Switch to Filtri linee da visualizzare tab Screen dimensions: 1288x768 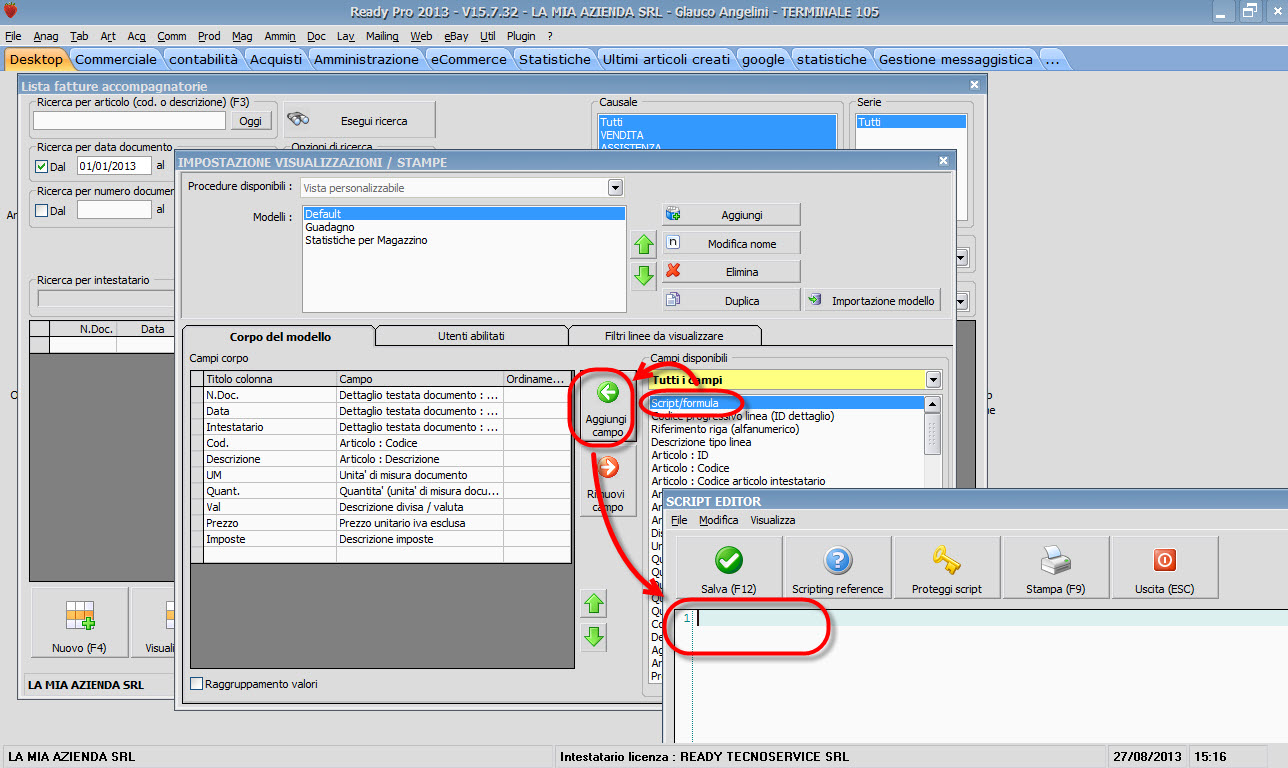coord(664,336)
